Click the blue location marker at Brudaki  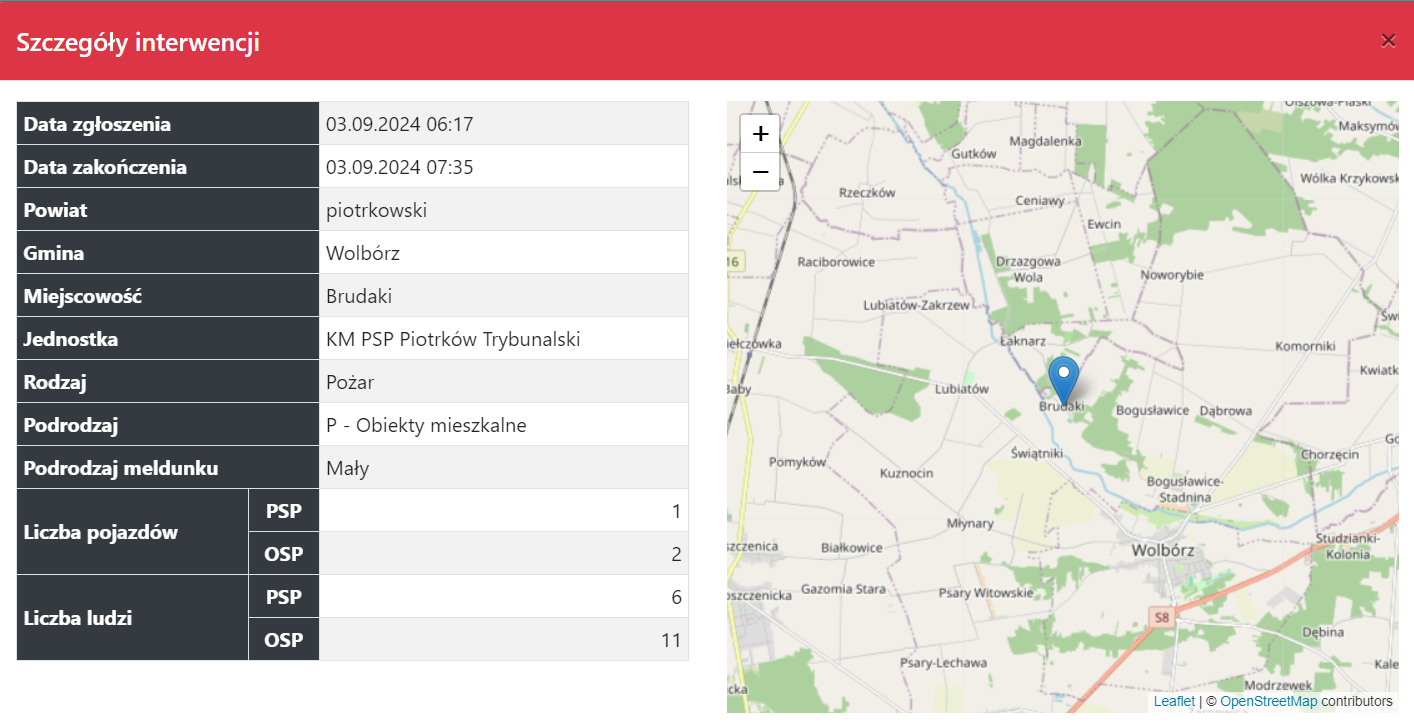point(1064,379)
